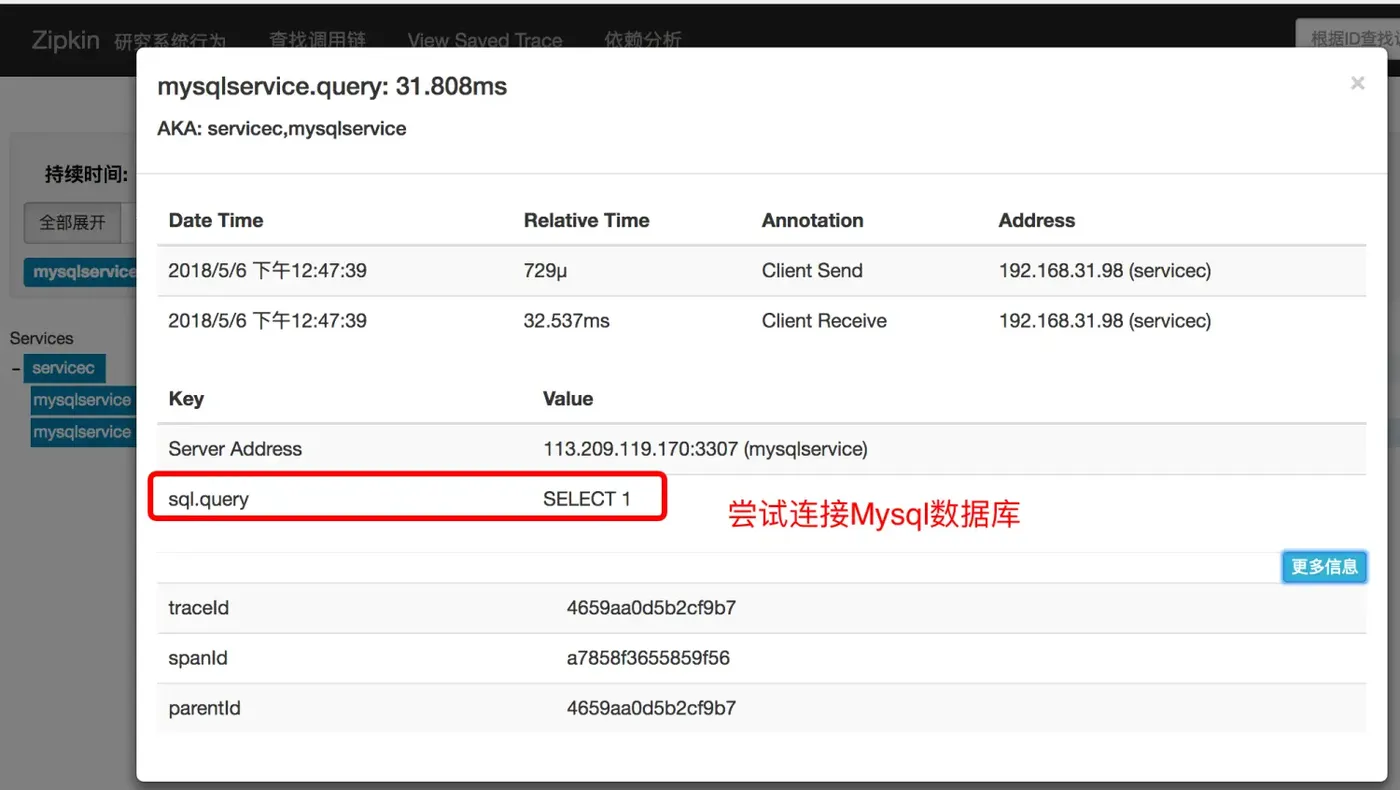Viewport: 1400px width, 790px height.
Task: Click the Key column header
Action: point(186,399)
